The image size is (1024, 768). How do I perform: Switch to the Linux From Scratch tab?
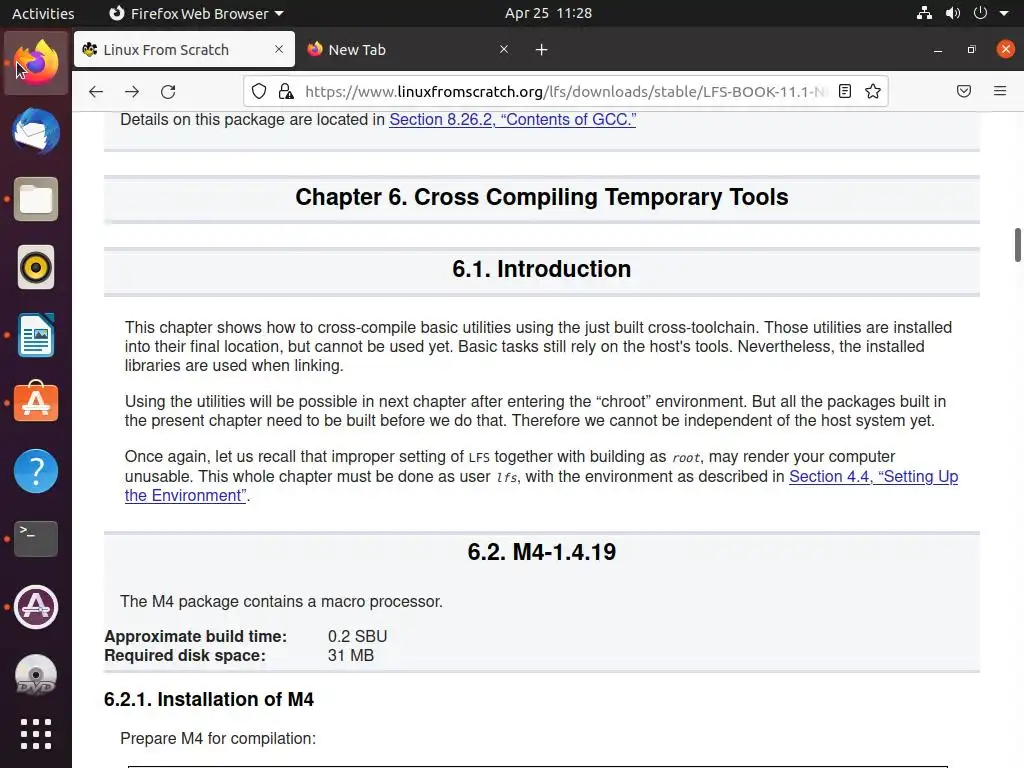coord(184,50)
